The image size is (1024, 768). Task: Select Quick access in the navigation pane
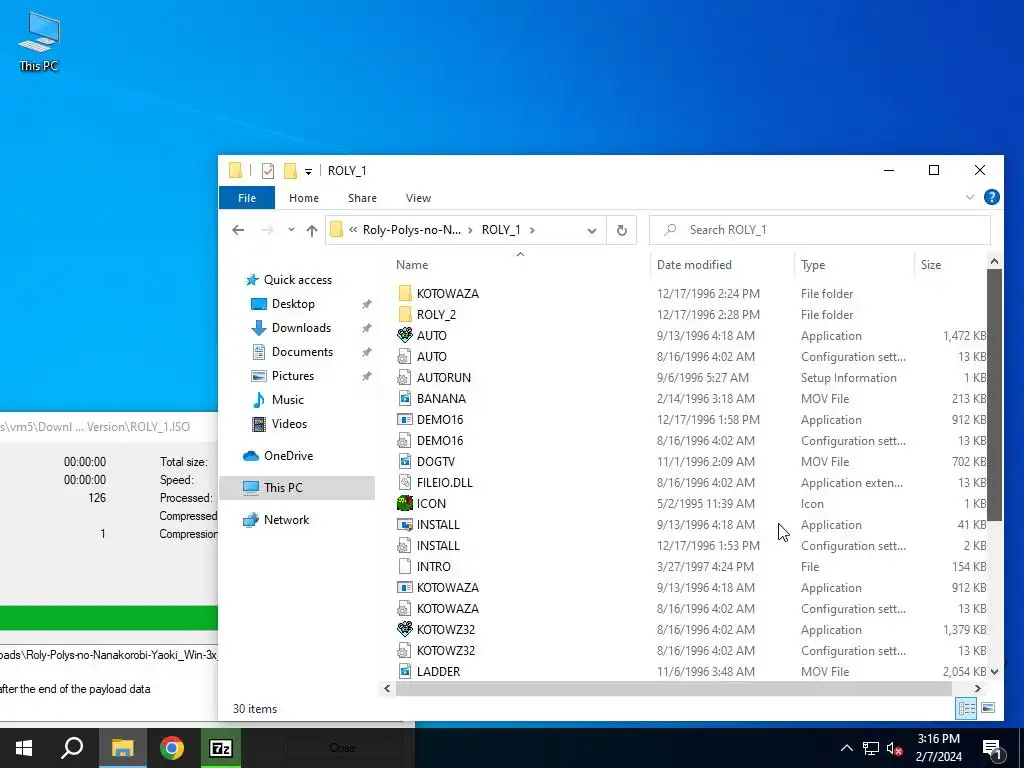[298, 280]
